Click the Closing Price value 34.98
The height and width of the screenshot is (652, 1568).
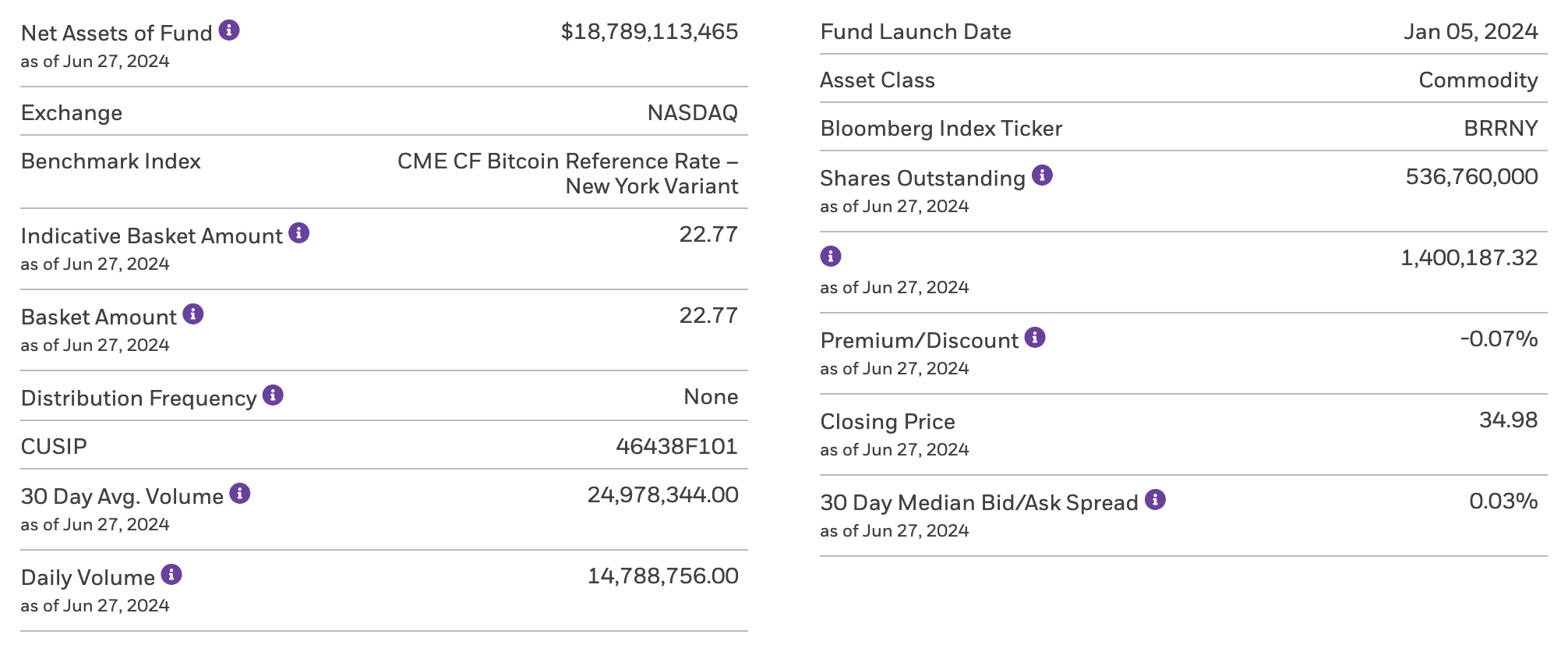1508,420
